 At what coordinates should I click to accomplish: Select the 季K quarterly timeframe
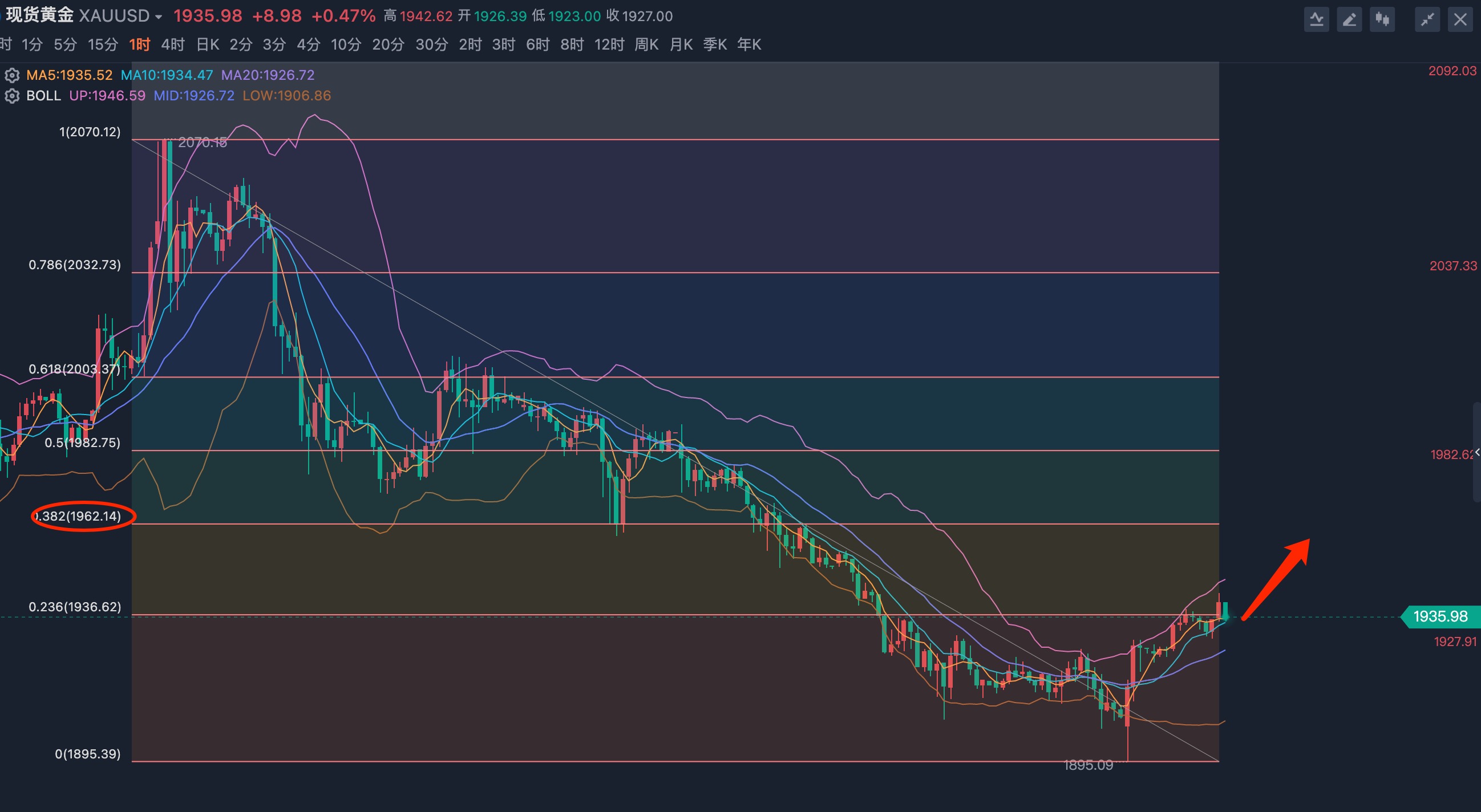(715, 44)
